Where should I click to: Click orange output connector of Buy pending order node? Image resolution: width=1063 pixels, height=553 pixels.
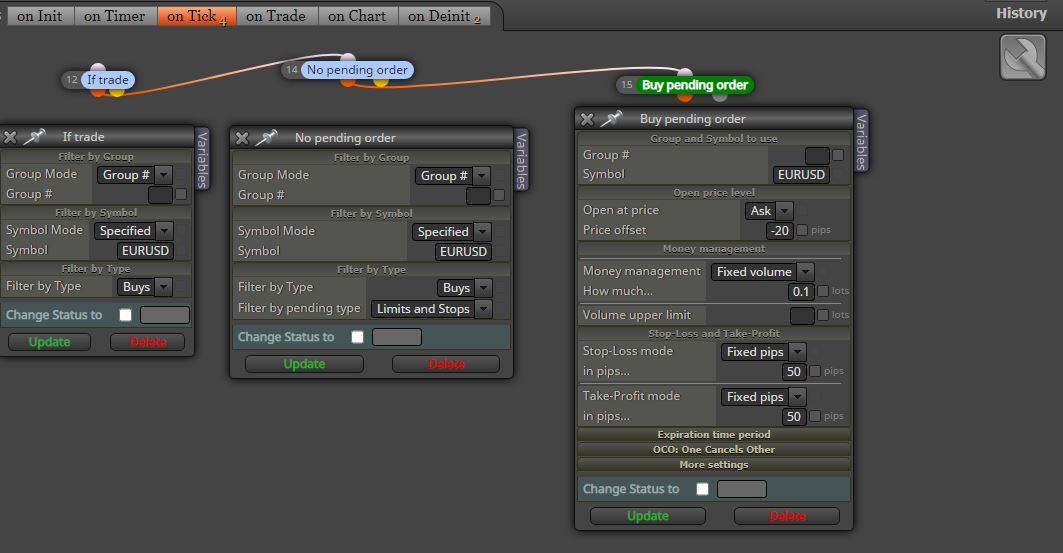coord(685,97)
